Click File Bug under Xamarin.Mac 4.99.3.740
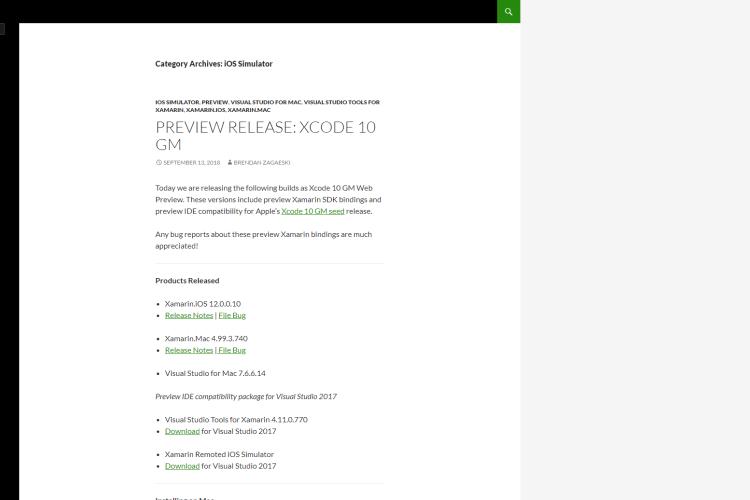This screenshot has width=750, height=500. pos(232,350)
